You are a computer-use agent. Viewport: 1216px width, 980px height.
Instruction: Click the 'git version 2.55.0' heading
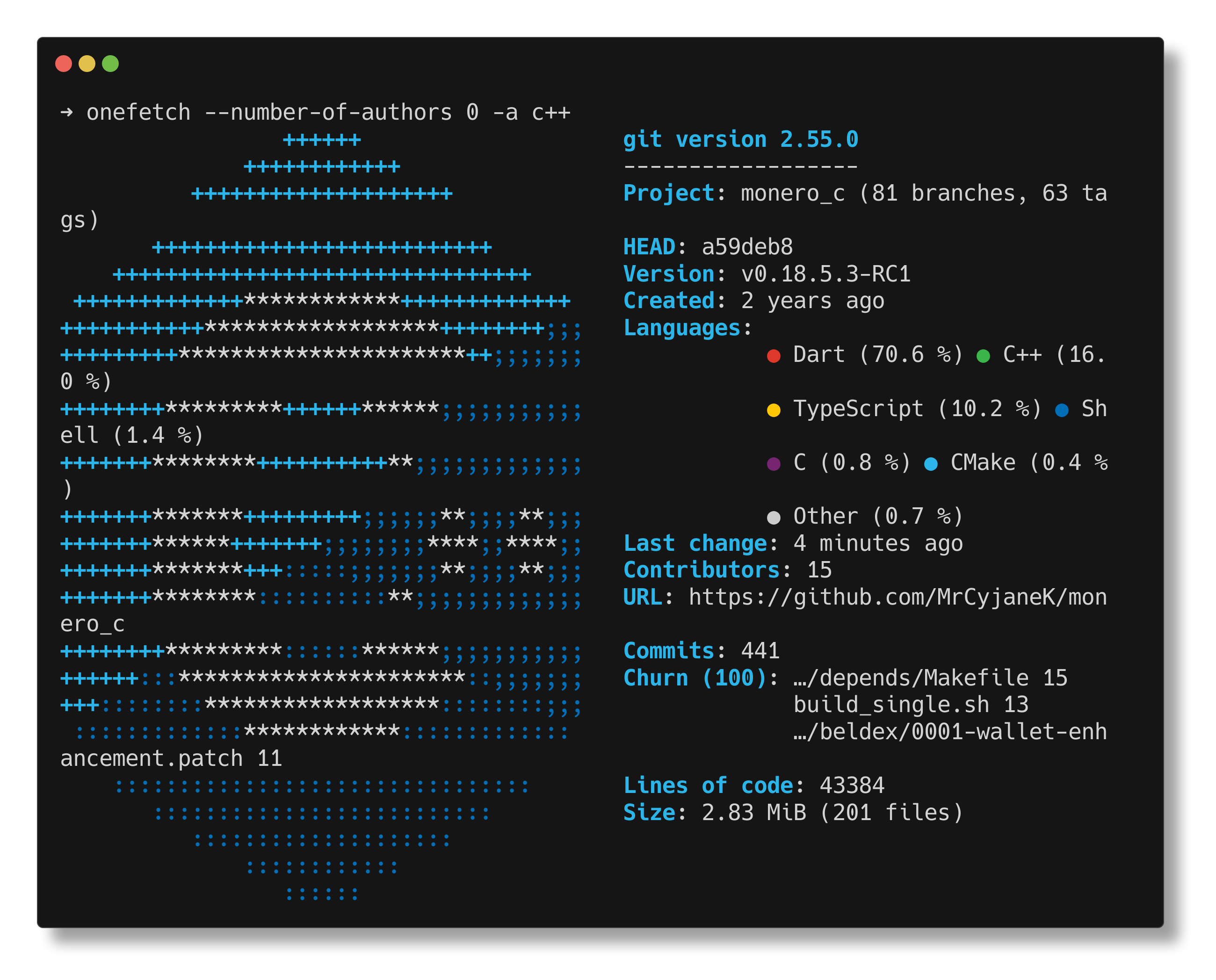tap(740, 139)
